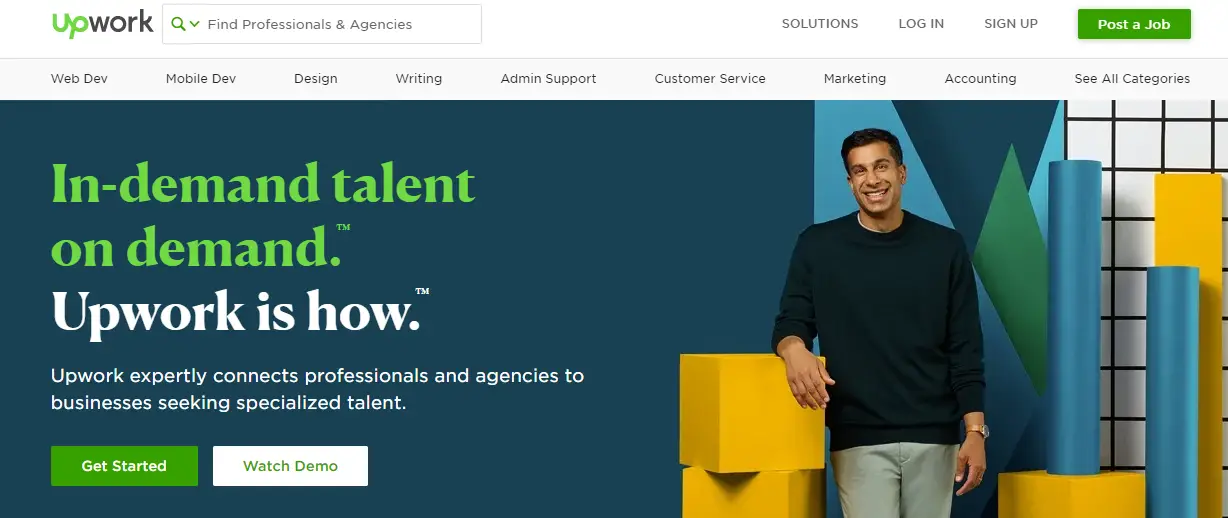
Task: Open the Accounting category
Action: pyautogui.click(x=980, y=79)
